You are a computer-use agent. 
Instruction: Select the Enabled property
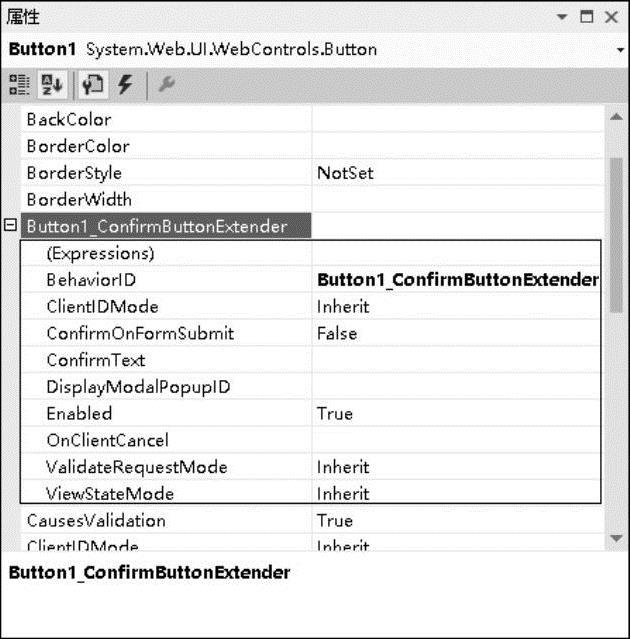(x=166, y=414)
